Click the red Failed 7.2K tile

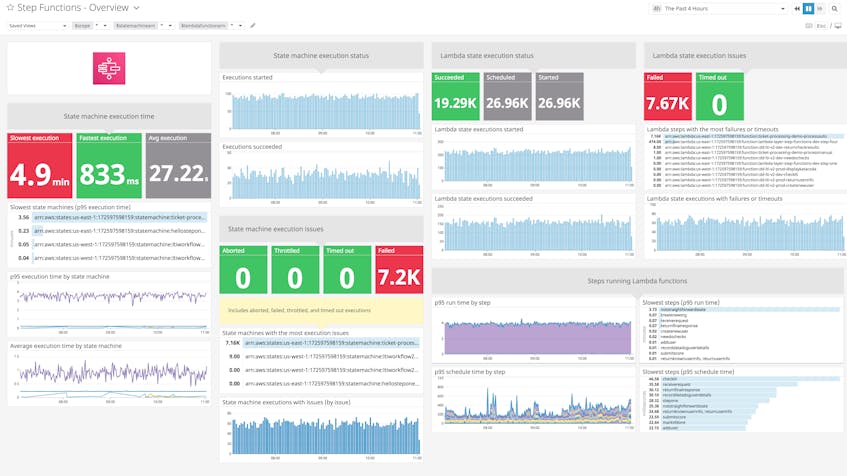click(399, 270)
